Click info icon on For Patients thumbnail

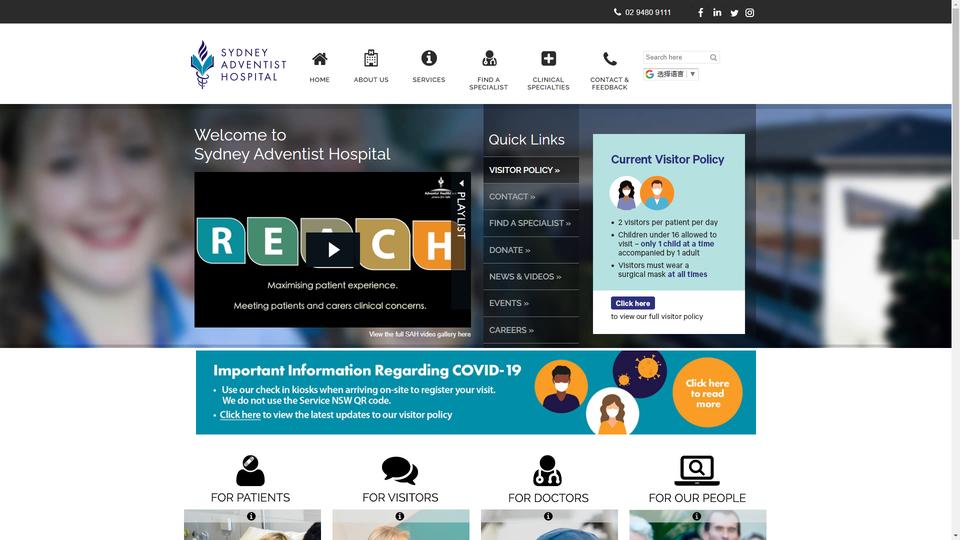point(251,516)
